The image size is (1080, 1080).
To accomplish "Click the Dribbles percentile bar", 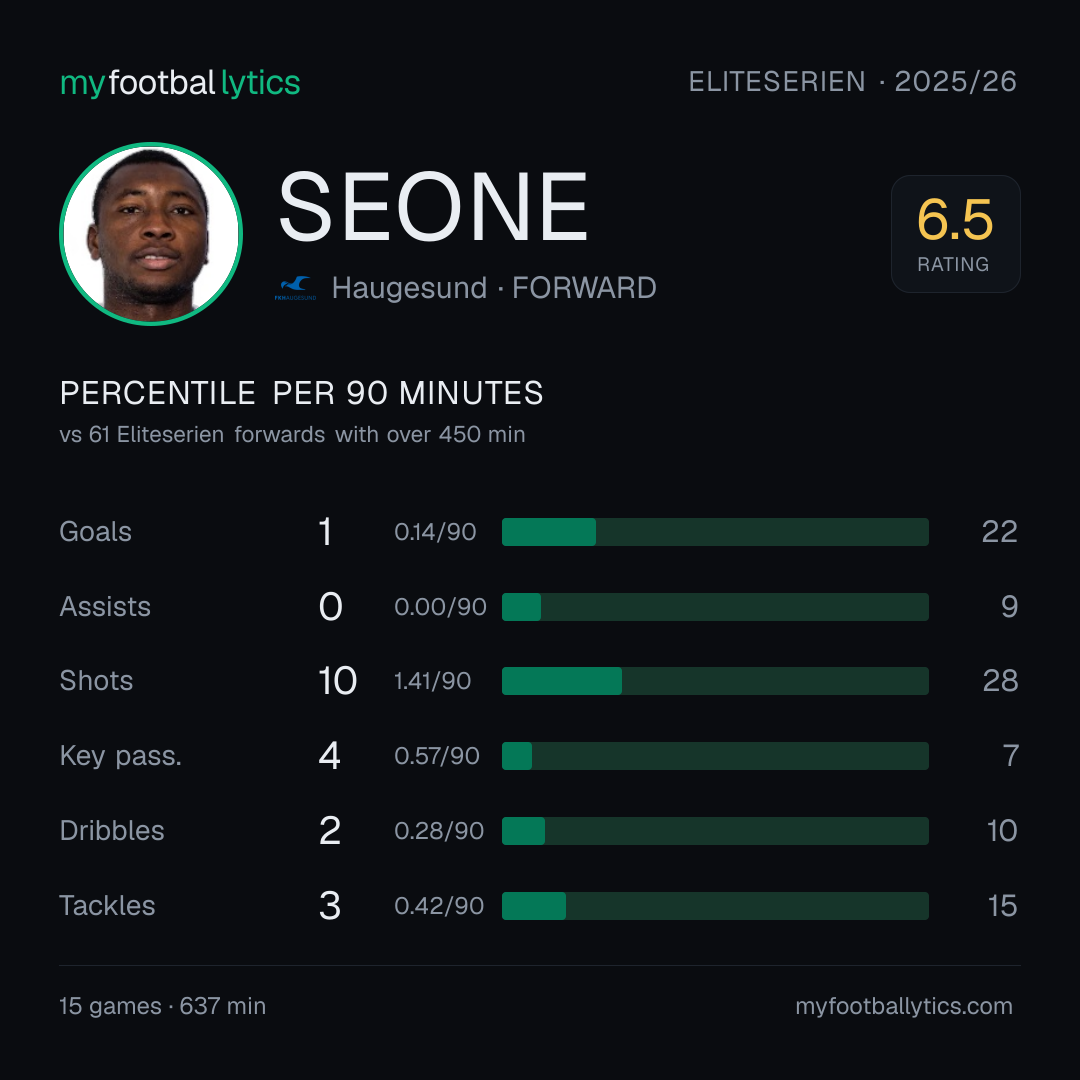I will click(x=715, y=831).
